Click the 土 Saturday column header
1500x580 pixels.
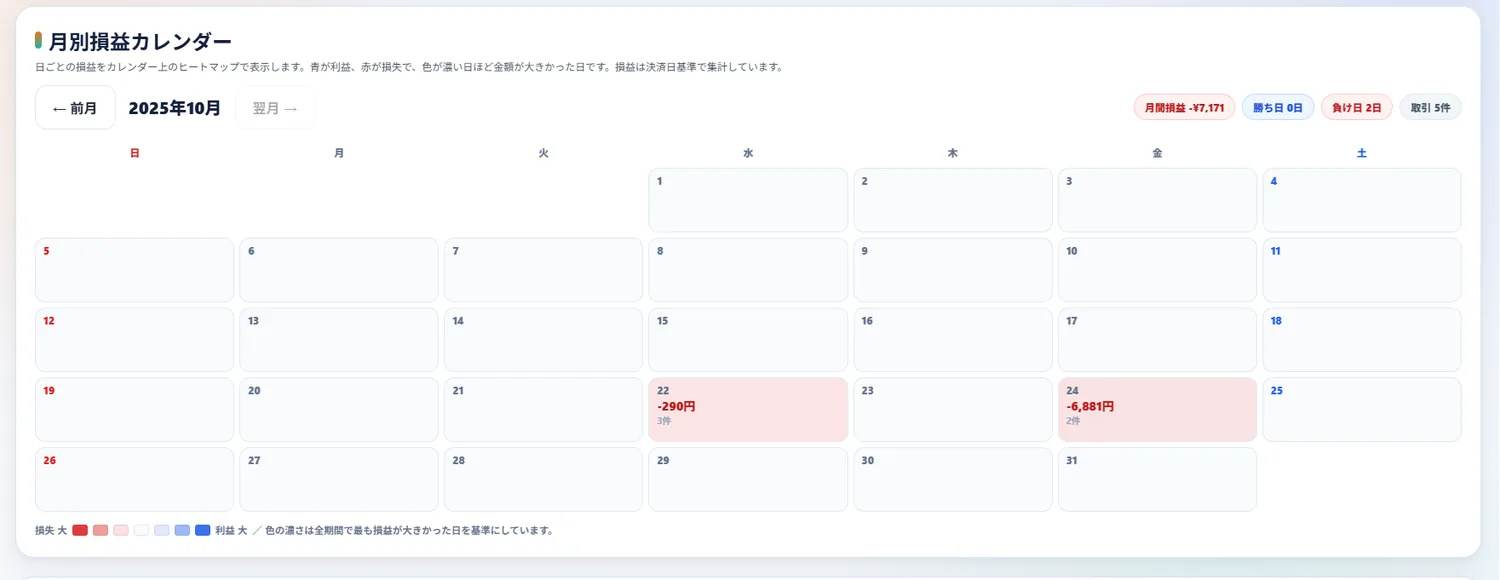(x=1362, y=153)
